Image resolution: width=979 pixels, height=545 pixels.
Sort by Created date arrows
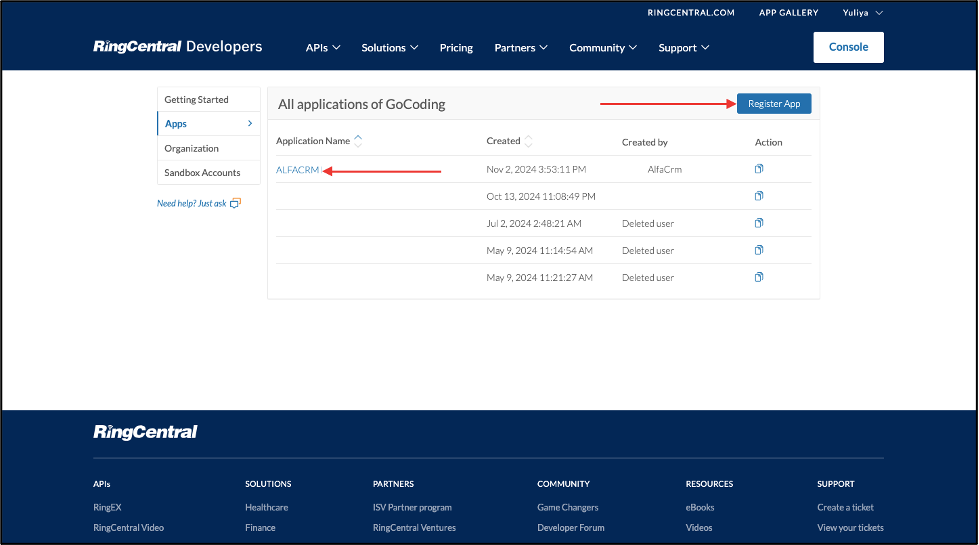pyautogui.click(x=528, y=141)
